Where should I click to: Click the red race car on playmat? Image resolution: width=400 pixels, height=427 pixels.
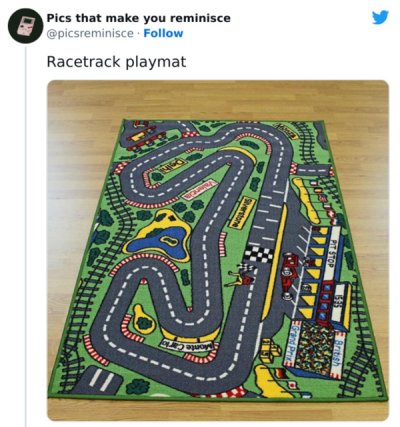[x=289, y=276]
